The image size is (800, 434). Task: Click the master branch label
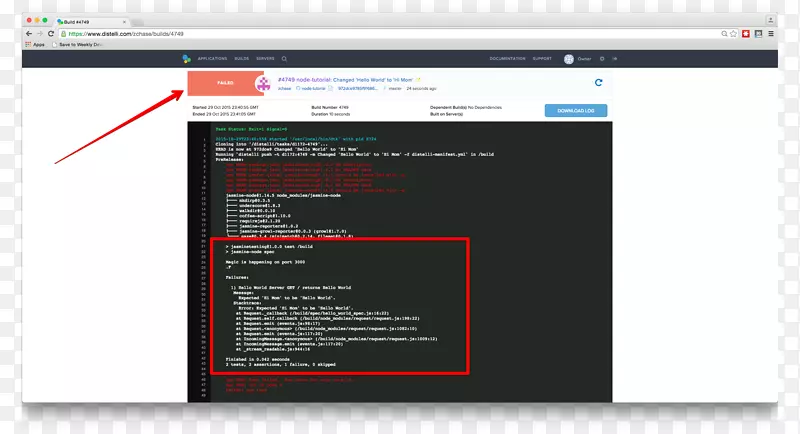395,89
